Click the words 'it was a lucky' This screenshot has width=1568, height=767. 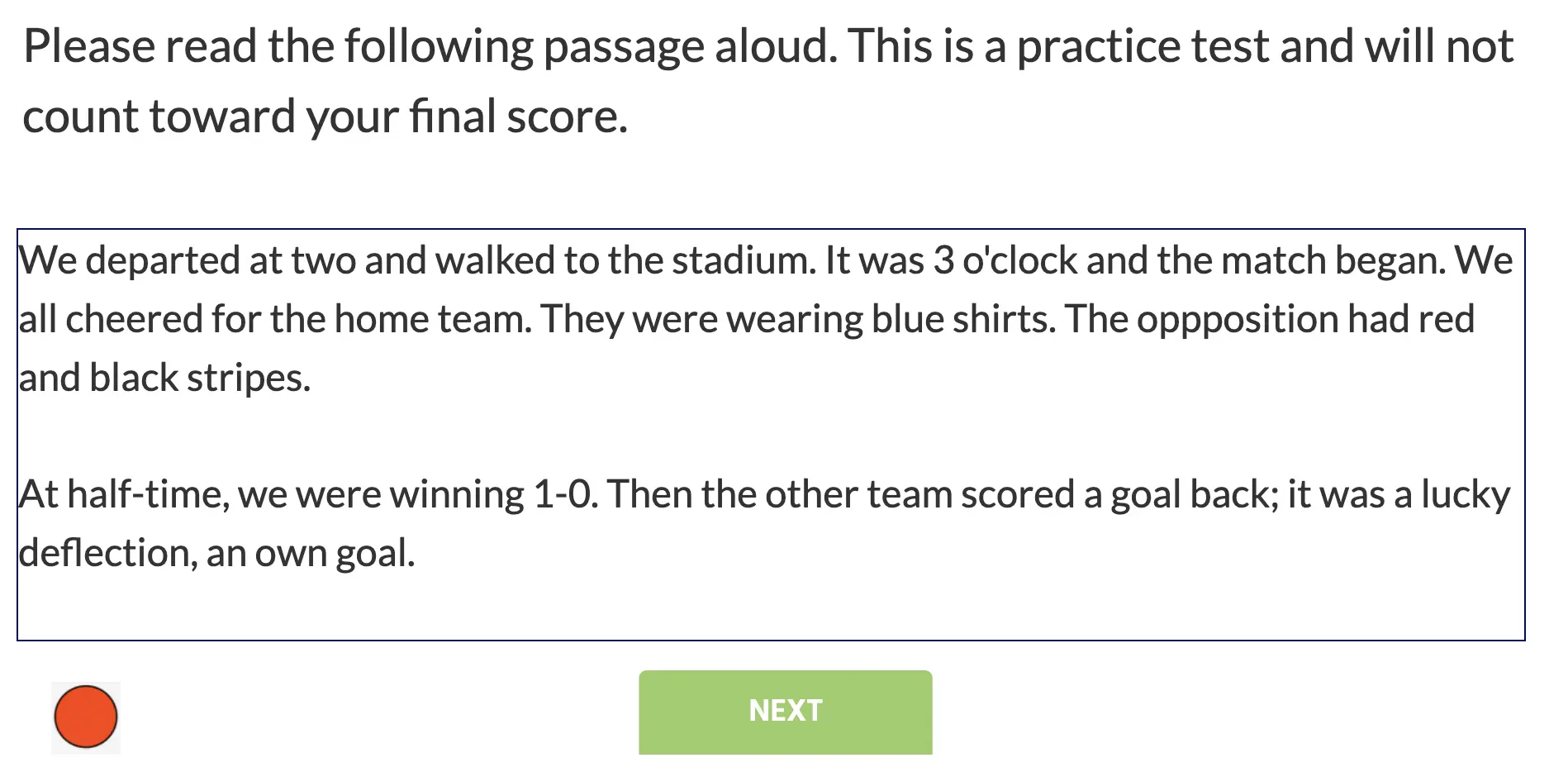point(1399,495)
